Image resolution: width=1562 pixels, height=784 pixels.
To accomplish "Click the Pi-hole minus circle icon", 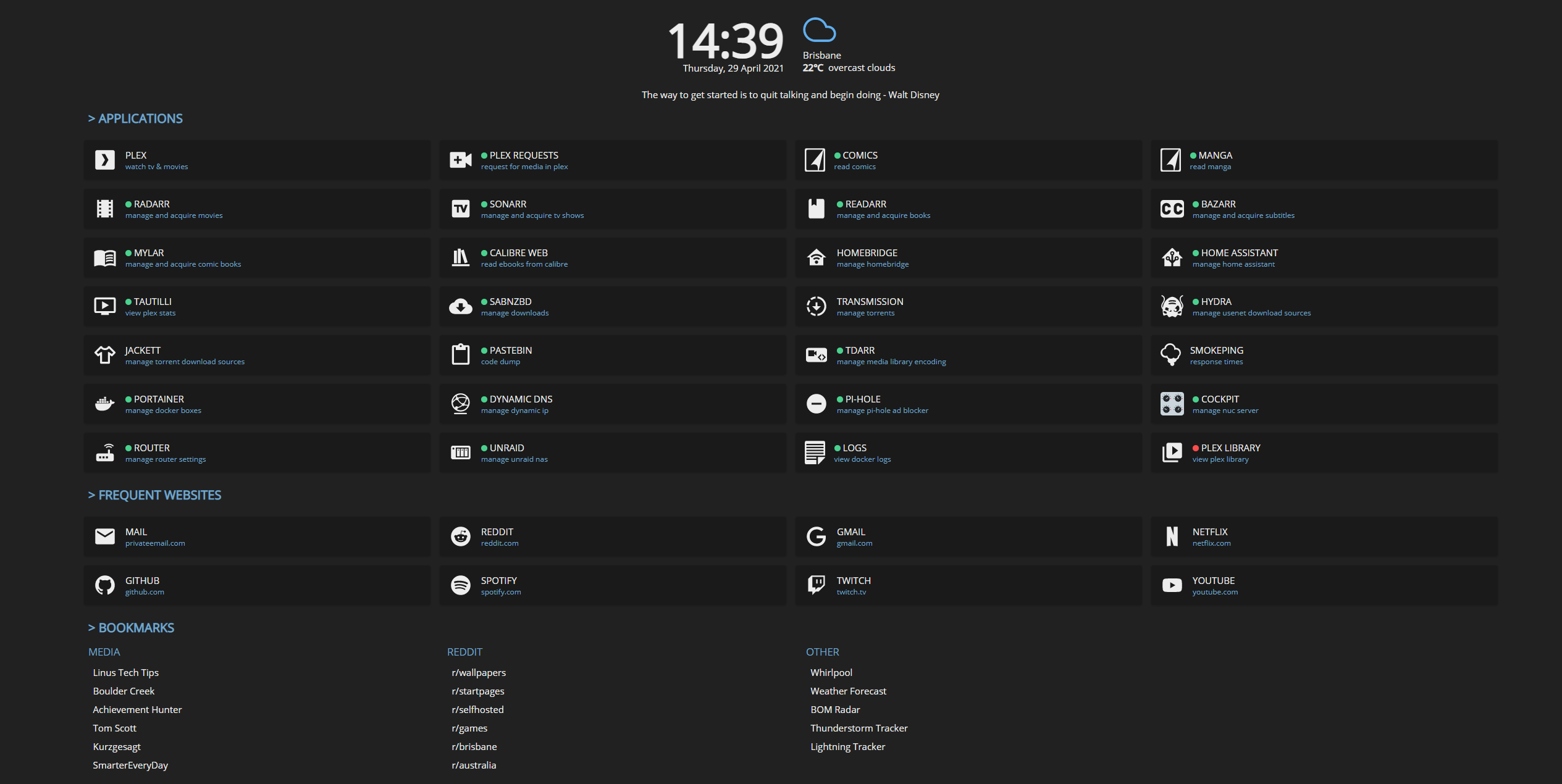I will [816, 404].
